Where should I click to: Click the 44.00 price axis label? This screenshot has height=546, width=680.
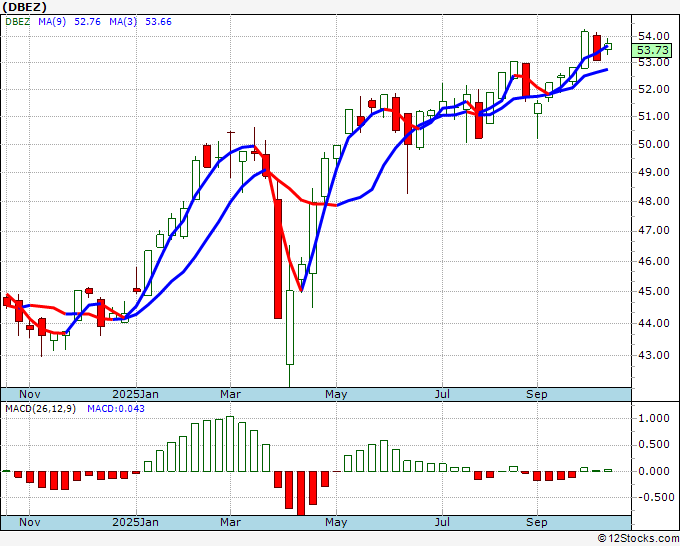pyautogui.click(x=654, y=323)
